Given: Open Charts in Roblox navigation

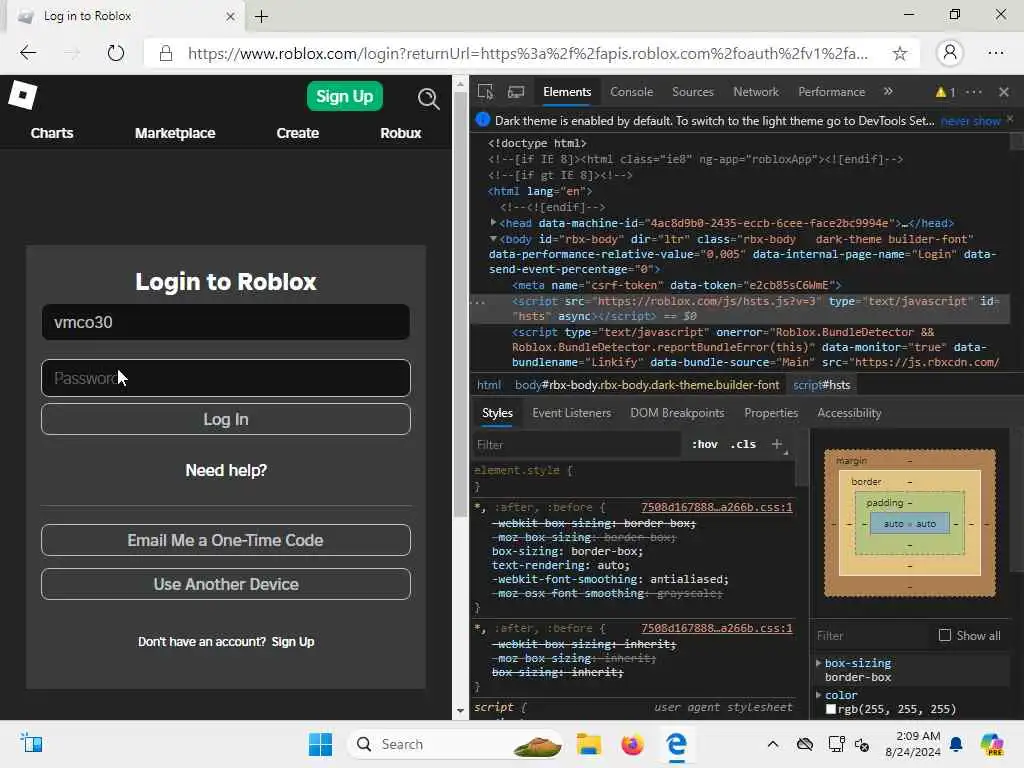Looking at the screenshot, I should point(52,133).
